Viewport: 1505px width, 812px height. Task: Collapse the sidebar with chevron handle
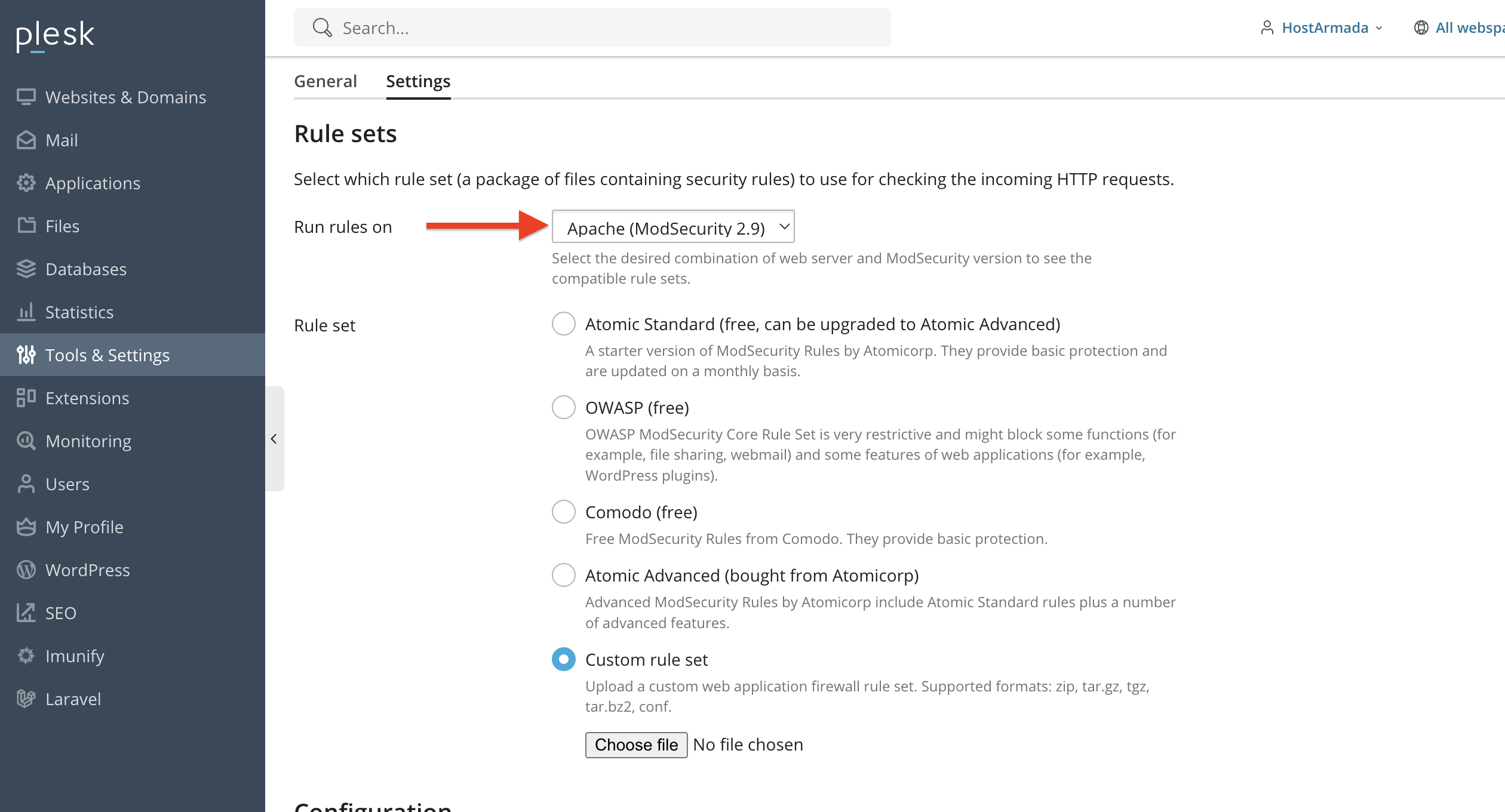coord(274,439)
